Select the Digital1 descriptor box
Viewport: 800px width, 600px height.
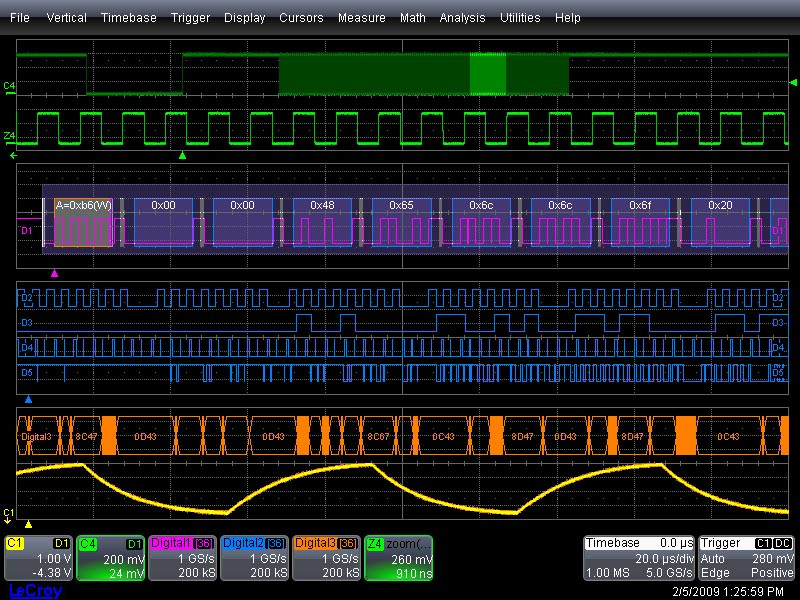182,557
